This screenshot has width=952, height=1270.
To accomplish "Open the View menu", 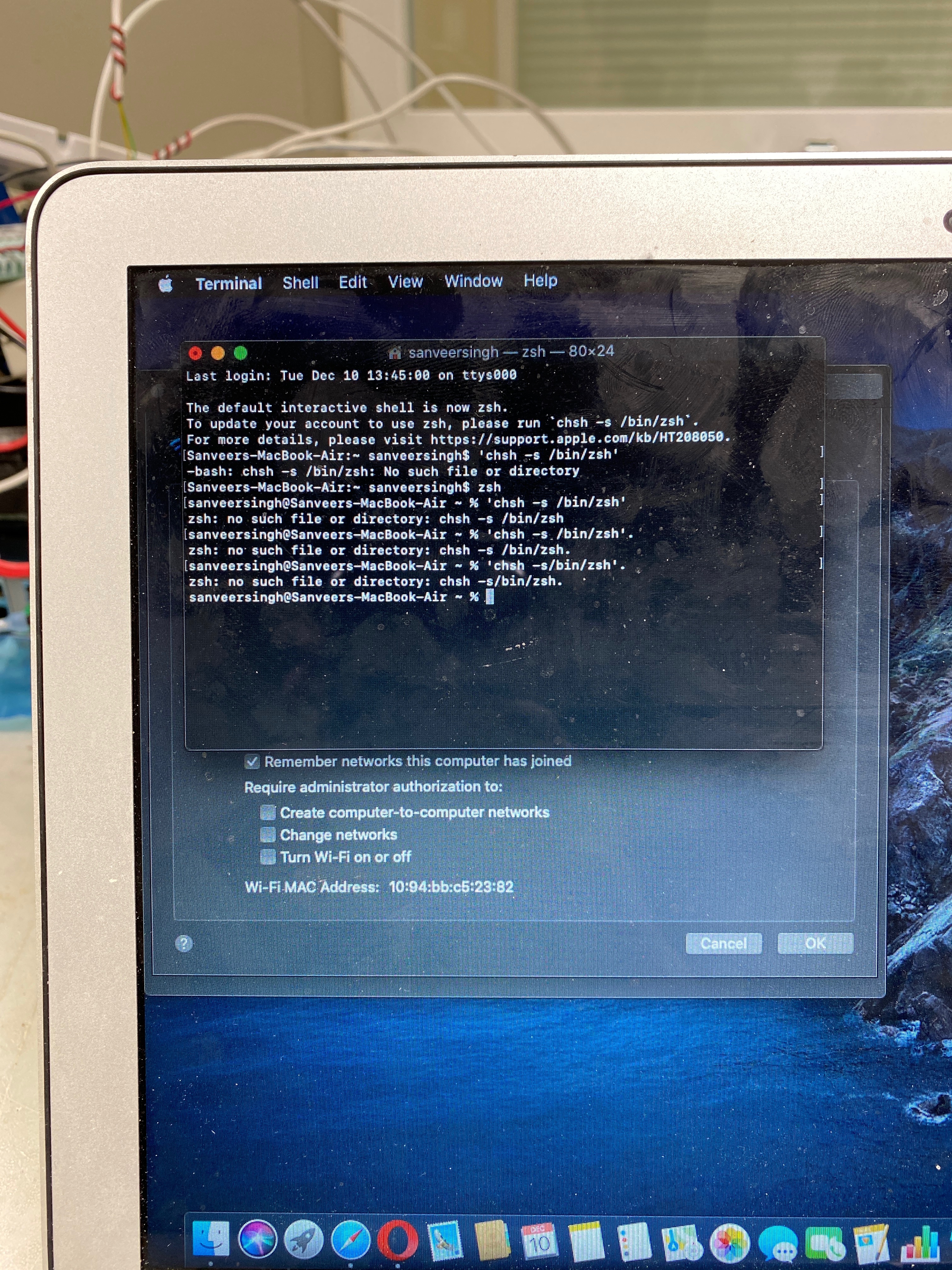I will pos(405,281).
